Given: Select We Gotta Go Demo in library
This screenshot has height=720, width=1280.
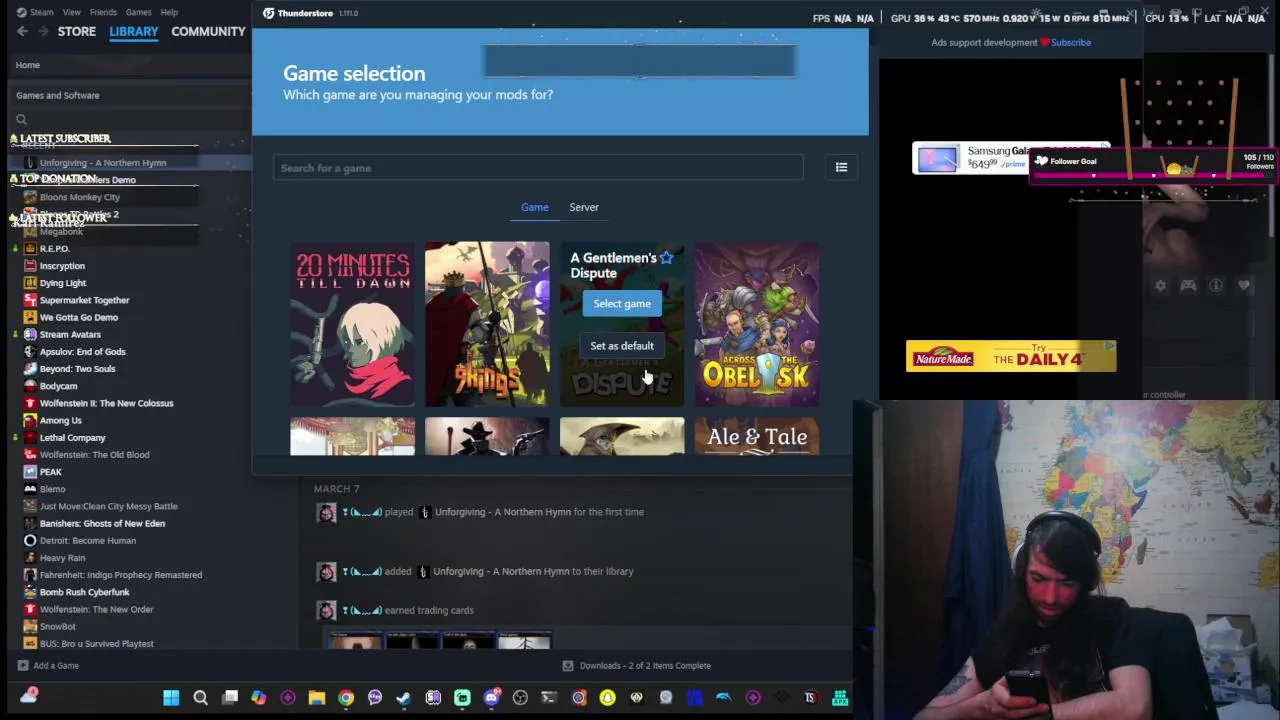Looking at the screenshot, I should click(79, 317).
